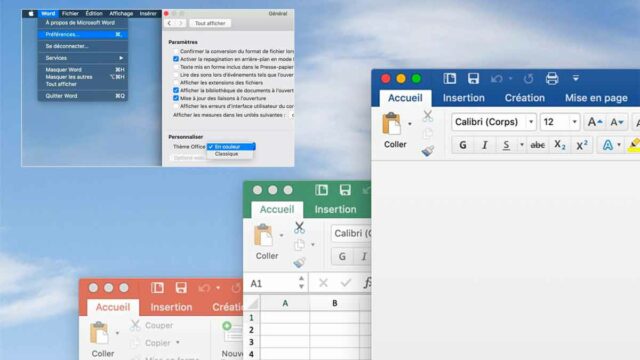Expand the Coller paste arrow in Excel
Screen dimensions: 640x360
click(x=281, y=235)
